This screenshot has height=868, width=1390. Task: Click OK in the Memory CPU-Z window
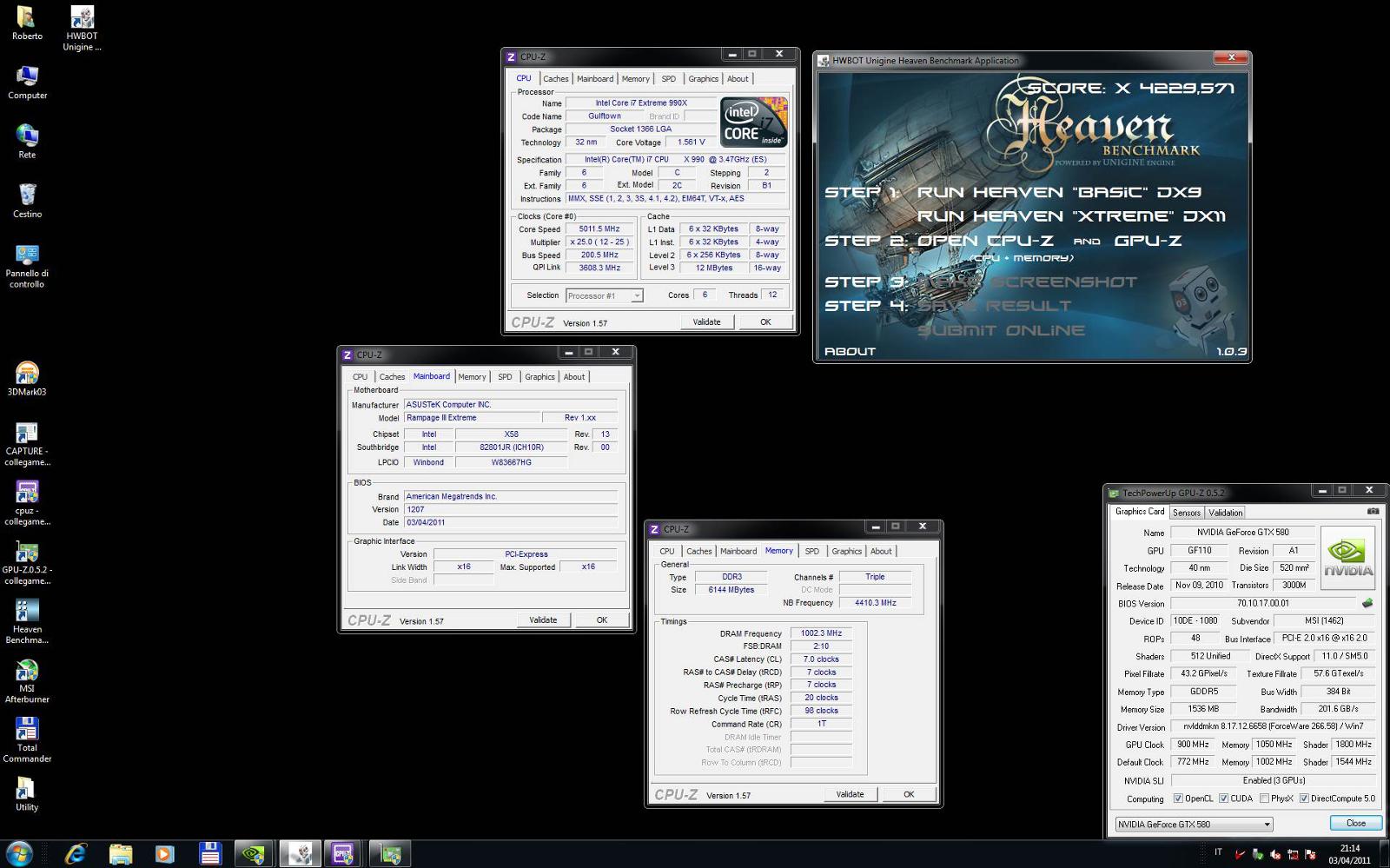coord(909,794)
